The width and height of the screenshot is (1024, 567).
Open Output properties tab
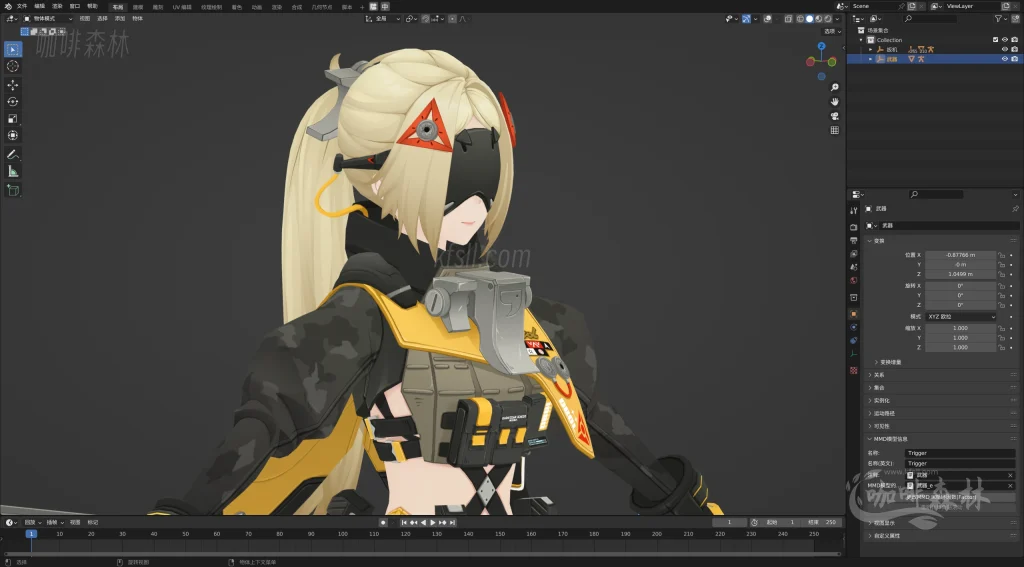854,240
